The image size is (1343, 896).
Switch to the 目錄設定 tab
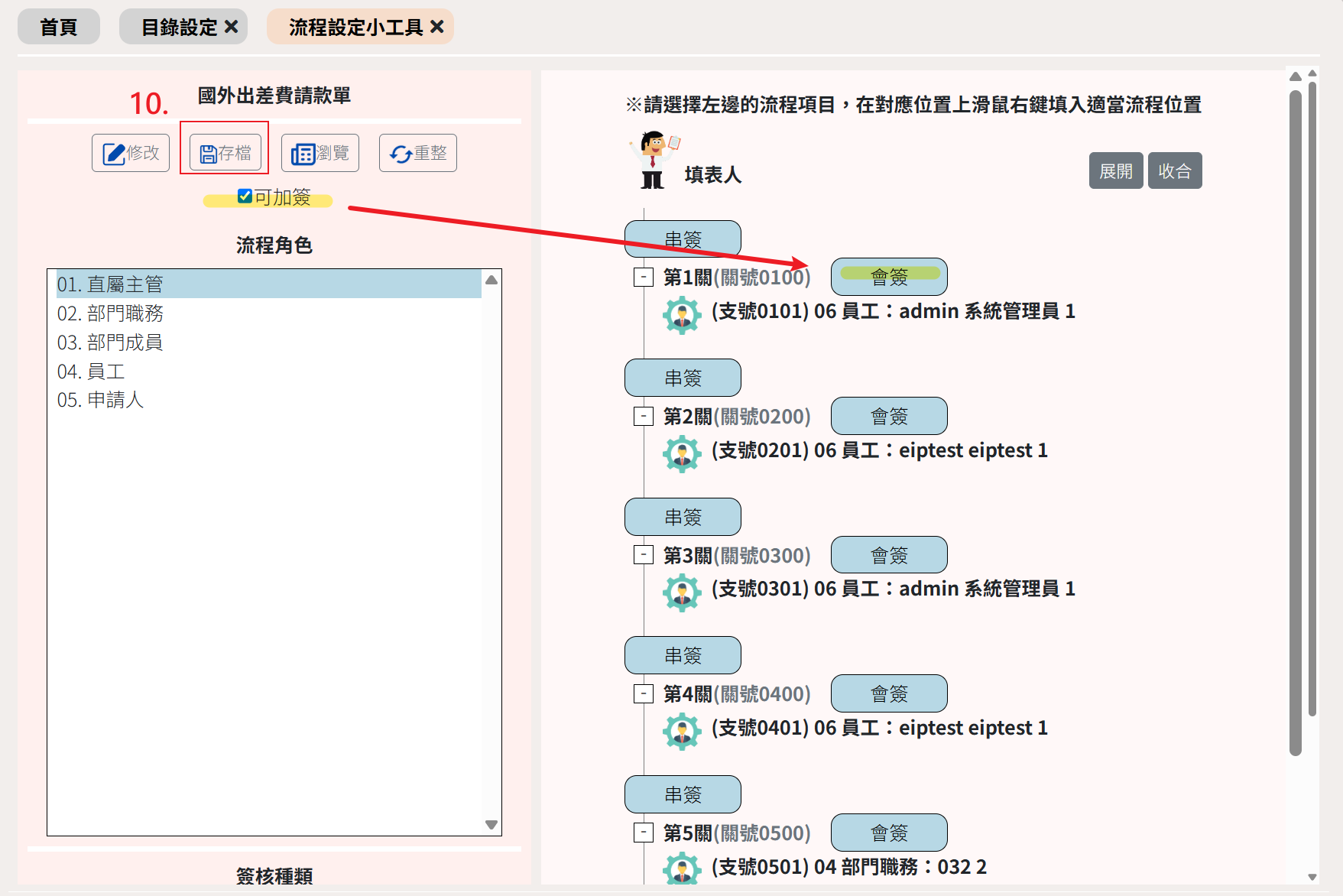coord(179,27)
